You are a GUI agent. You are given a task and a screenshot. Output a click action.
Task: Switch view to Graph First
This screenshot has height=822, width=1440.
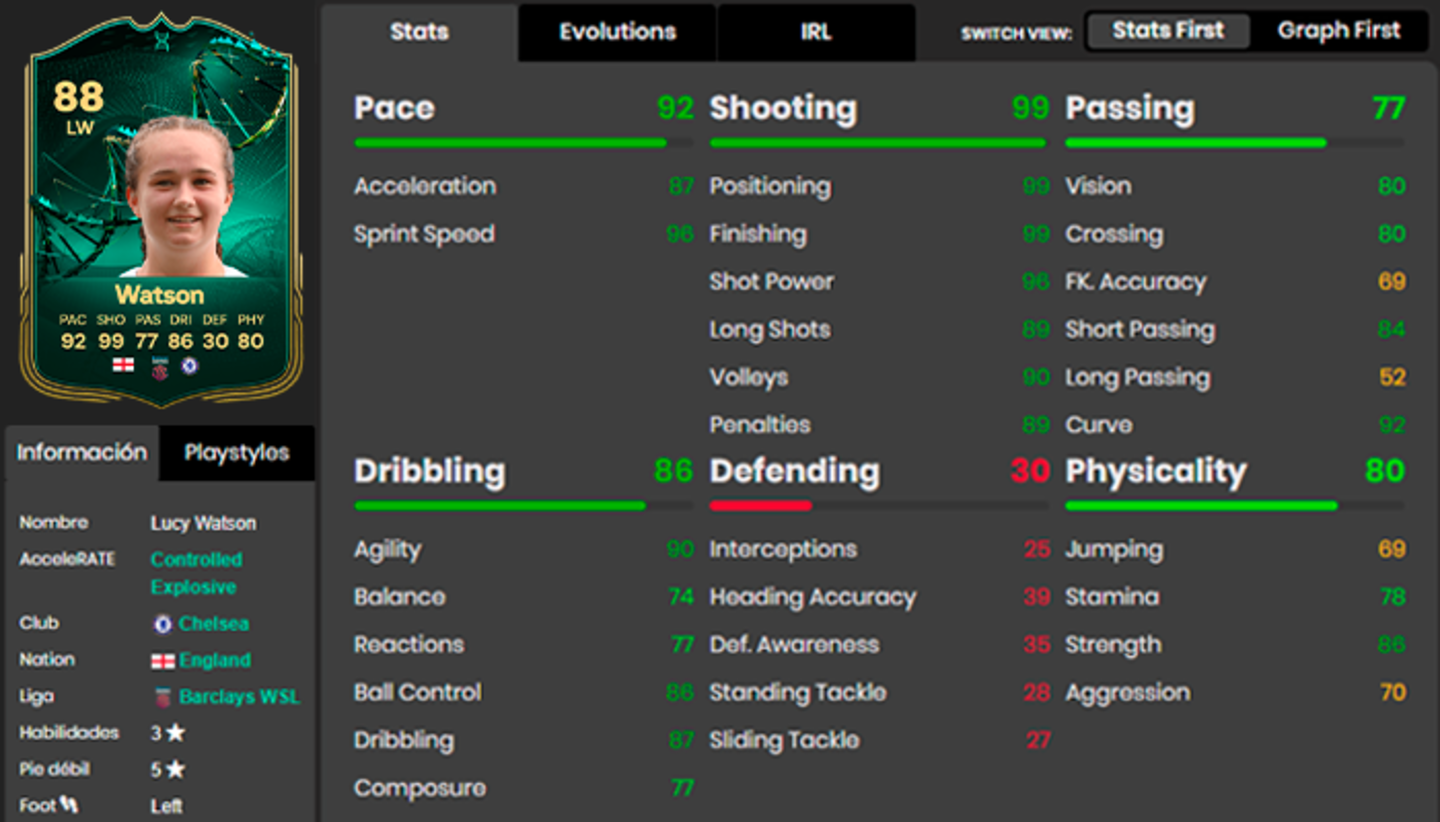point(1338,31)
